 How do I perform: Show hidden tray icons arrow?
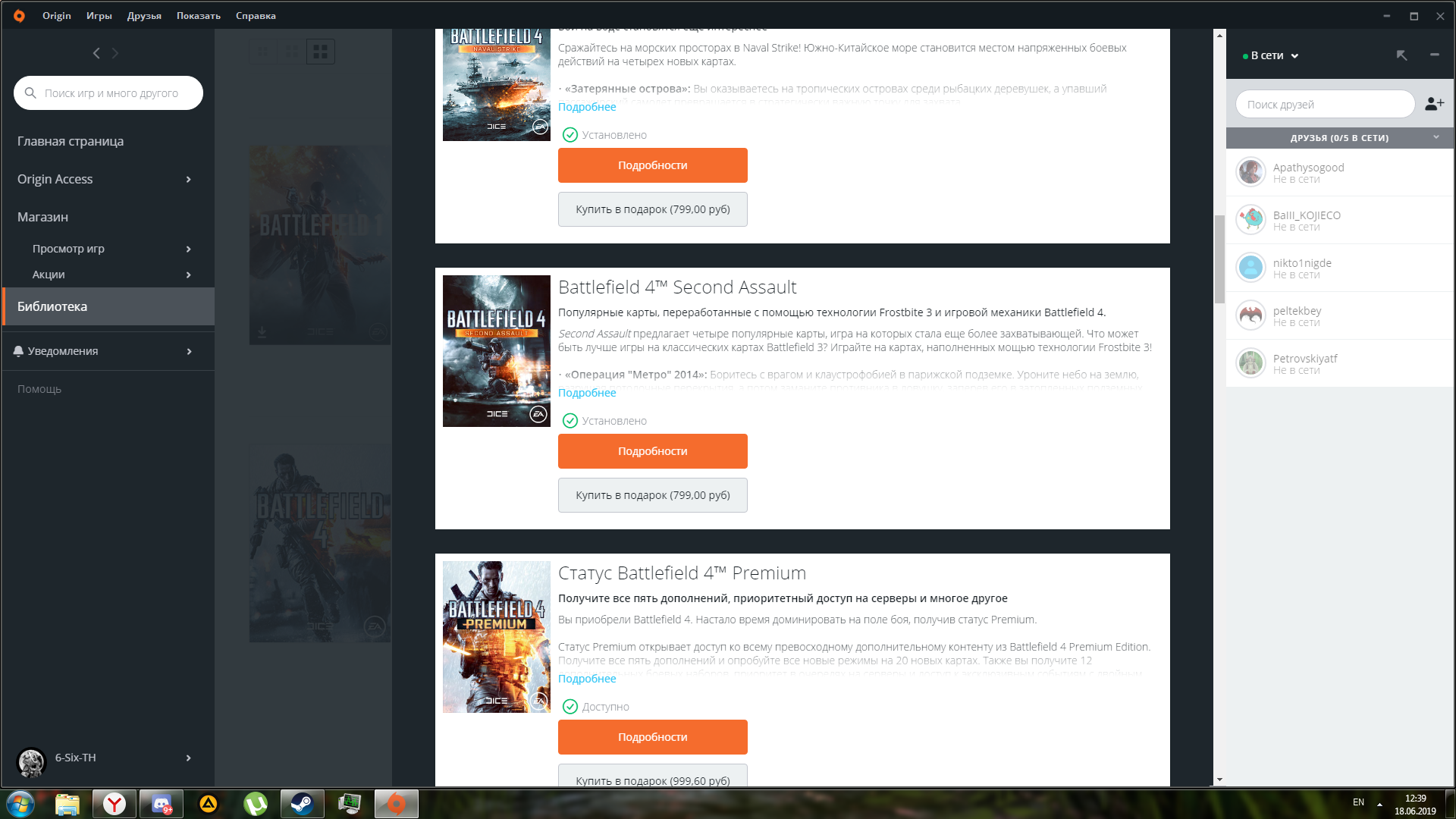pyautogui.click(x=1379, y=804)
